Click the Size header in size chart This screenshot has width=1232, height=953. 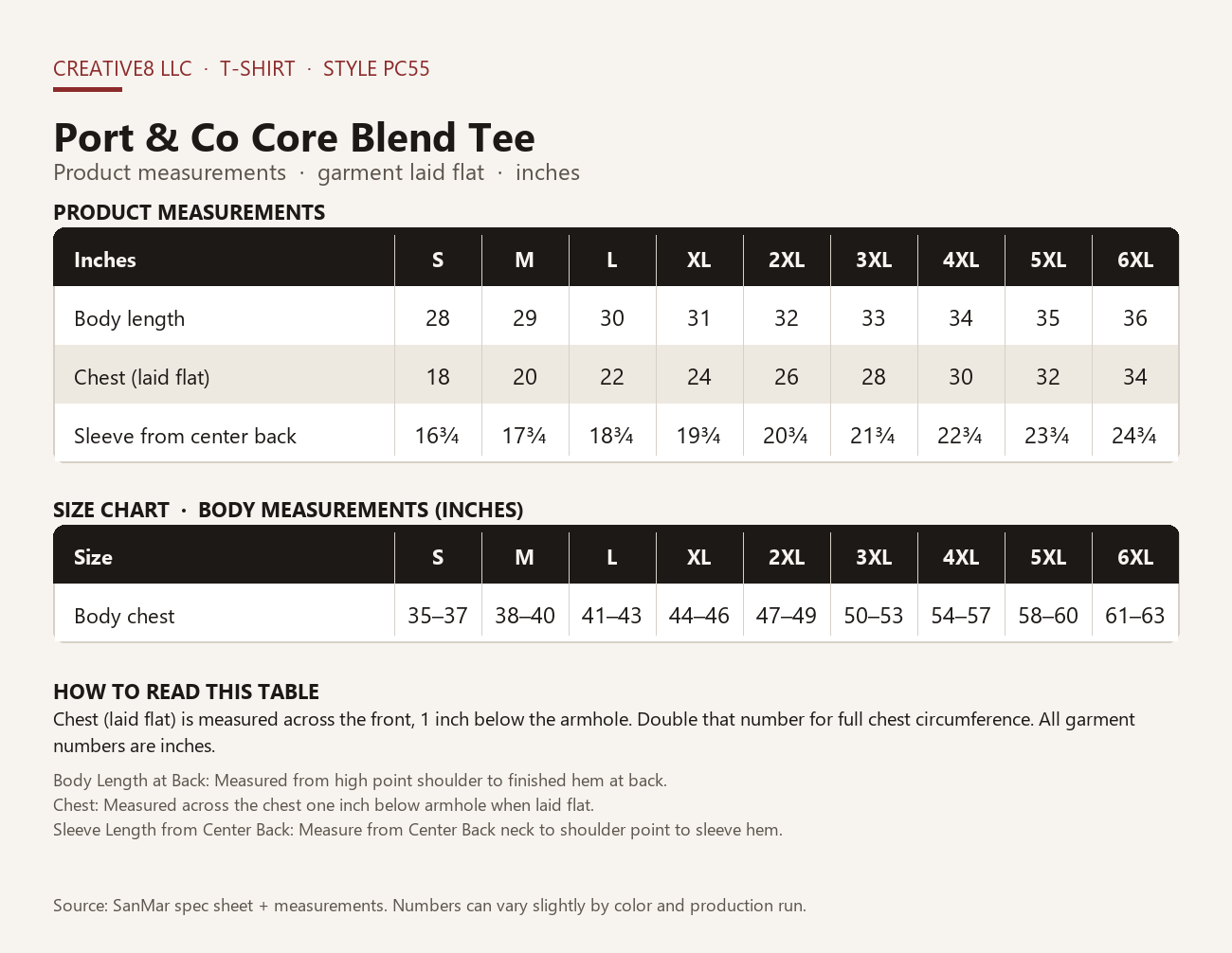[93, 557]
